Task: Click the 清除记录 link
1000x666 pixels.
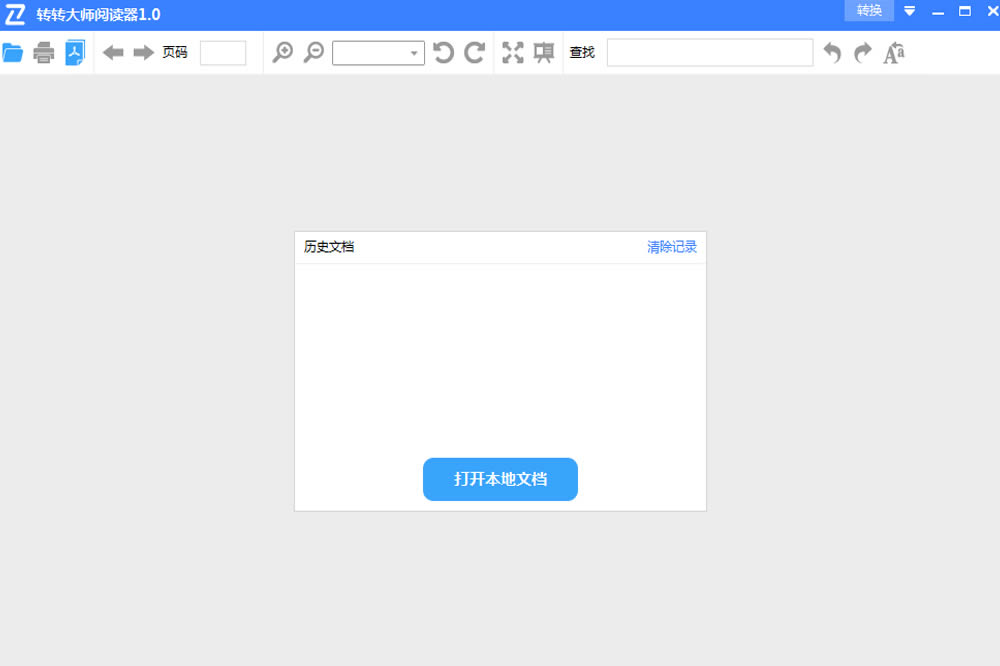Action: 672,247
